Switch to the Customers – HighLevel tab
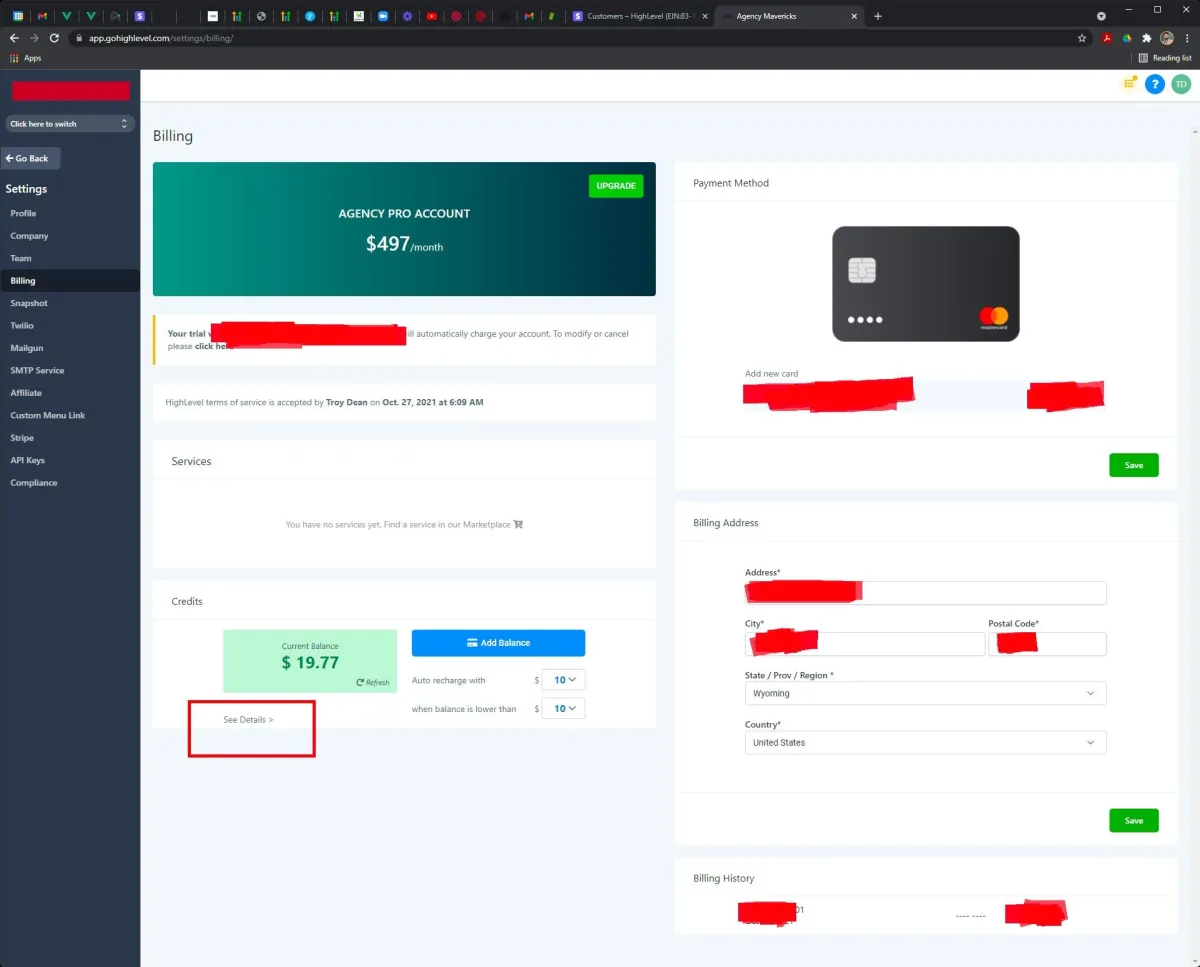Viewport: 1200px width, 967px height. [x=640, y=16]
